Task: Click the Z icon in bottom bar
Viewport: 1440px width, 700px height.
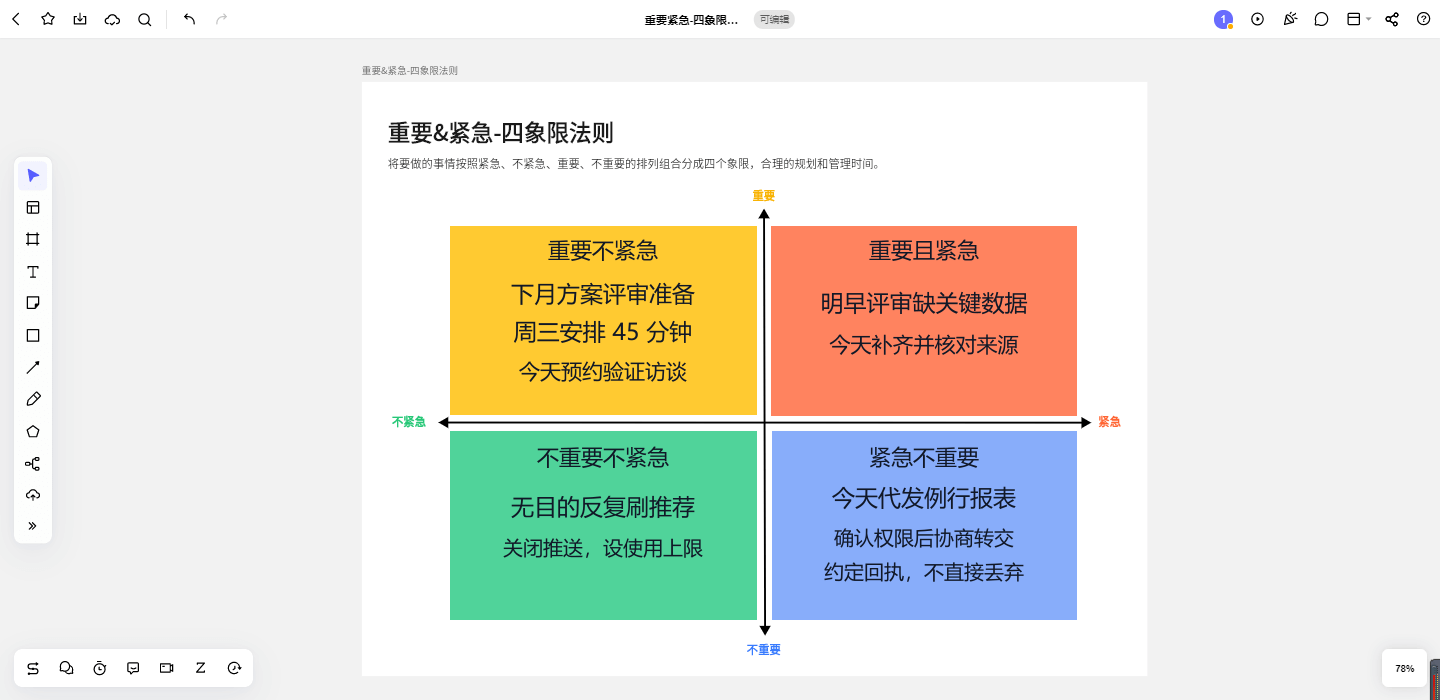Action: coord(200,668)
